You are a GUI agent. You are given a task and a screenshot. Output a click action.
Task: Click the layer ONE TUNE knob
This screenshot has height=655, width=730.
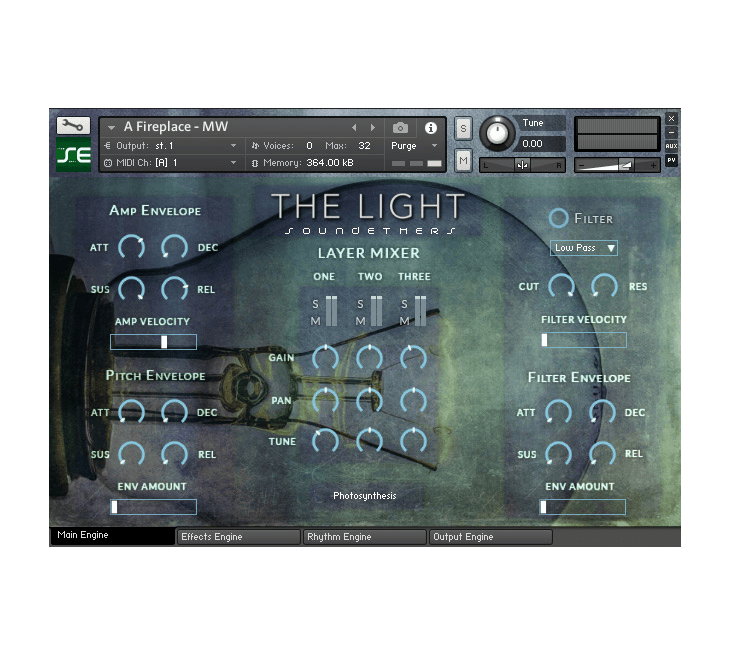click(325, 440)
